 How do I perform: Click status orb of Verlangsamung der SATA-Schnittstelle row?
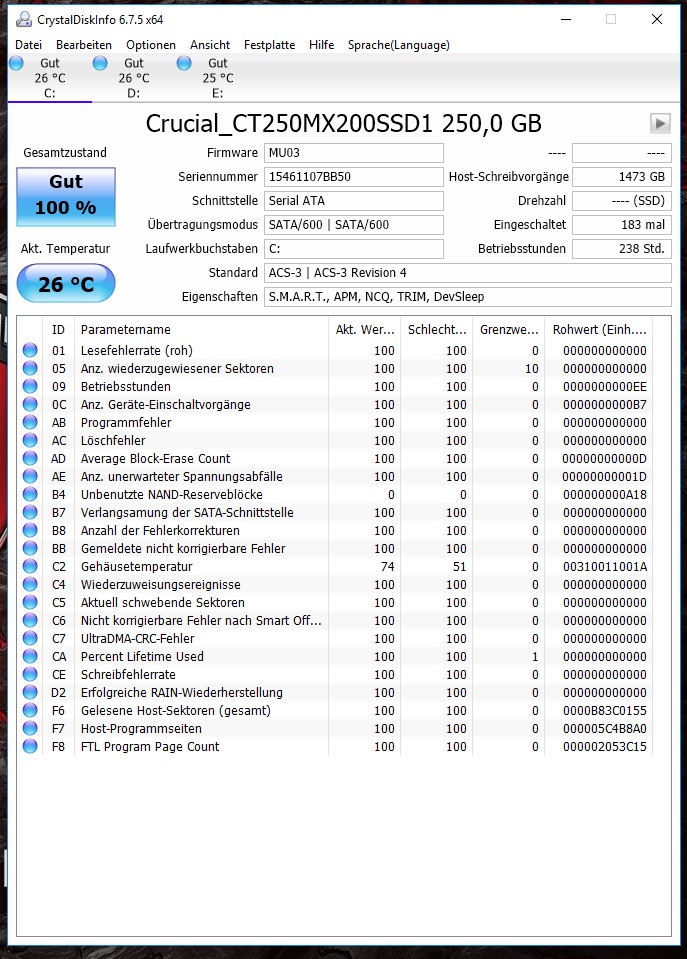[x=30, y=513]
